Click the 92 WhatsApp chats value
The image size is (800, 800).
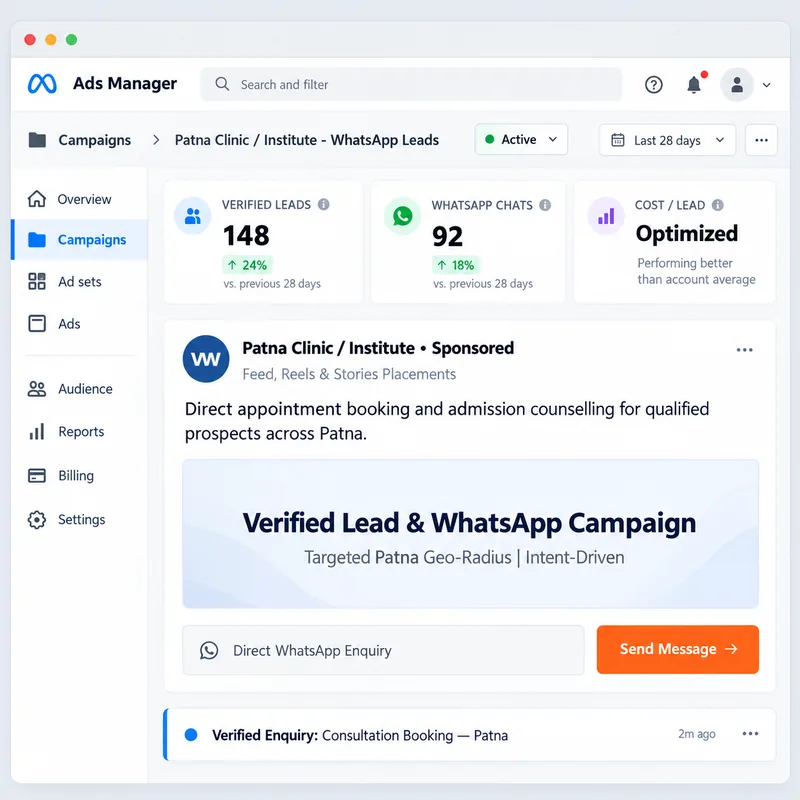click(x=447, y=236)
